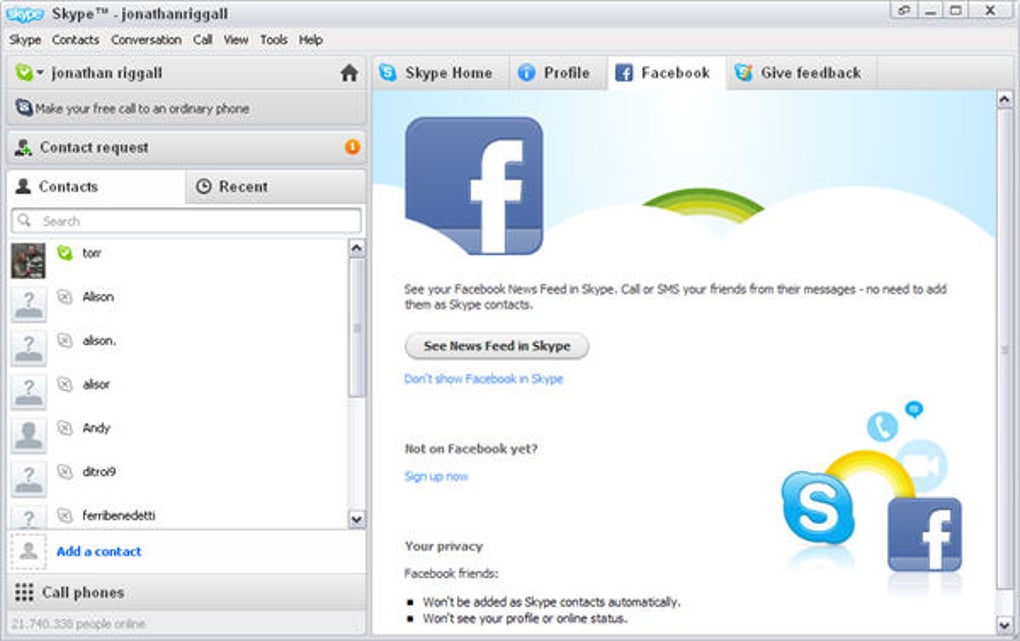
Task: Click the dotted avatar icon beside Add a contact
Action: (x=29, y=552)
